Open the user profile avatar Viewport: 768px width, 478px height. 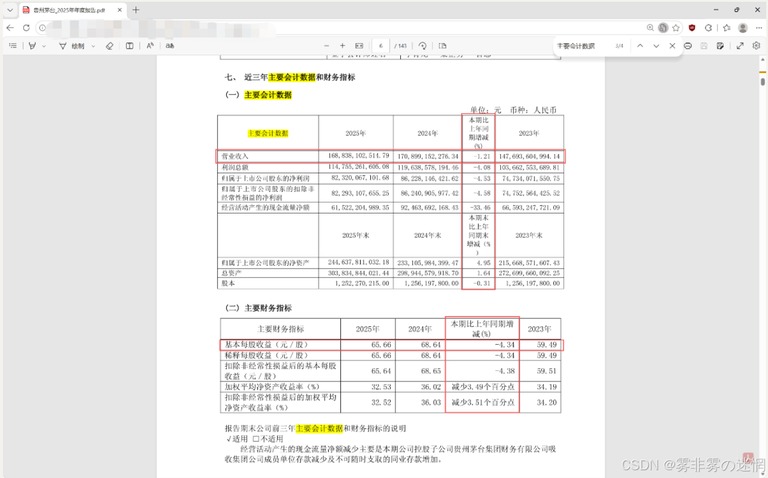point(743,28)
